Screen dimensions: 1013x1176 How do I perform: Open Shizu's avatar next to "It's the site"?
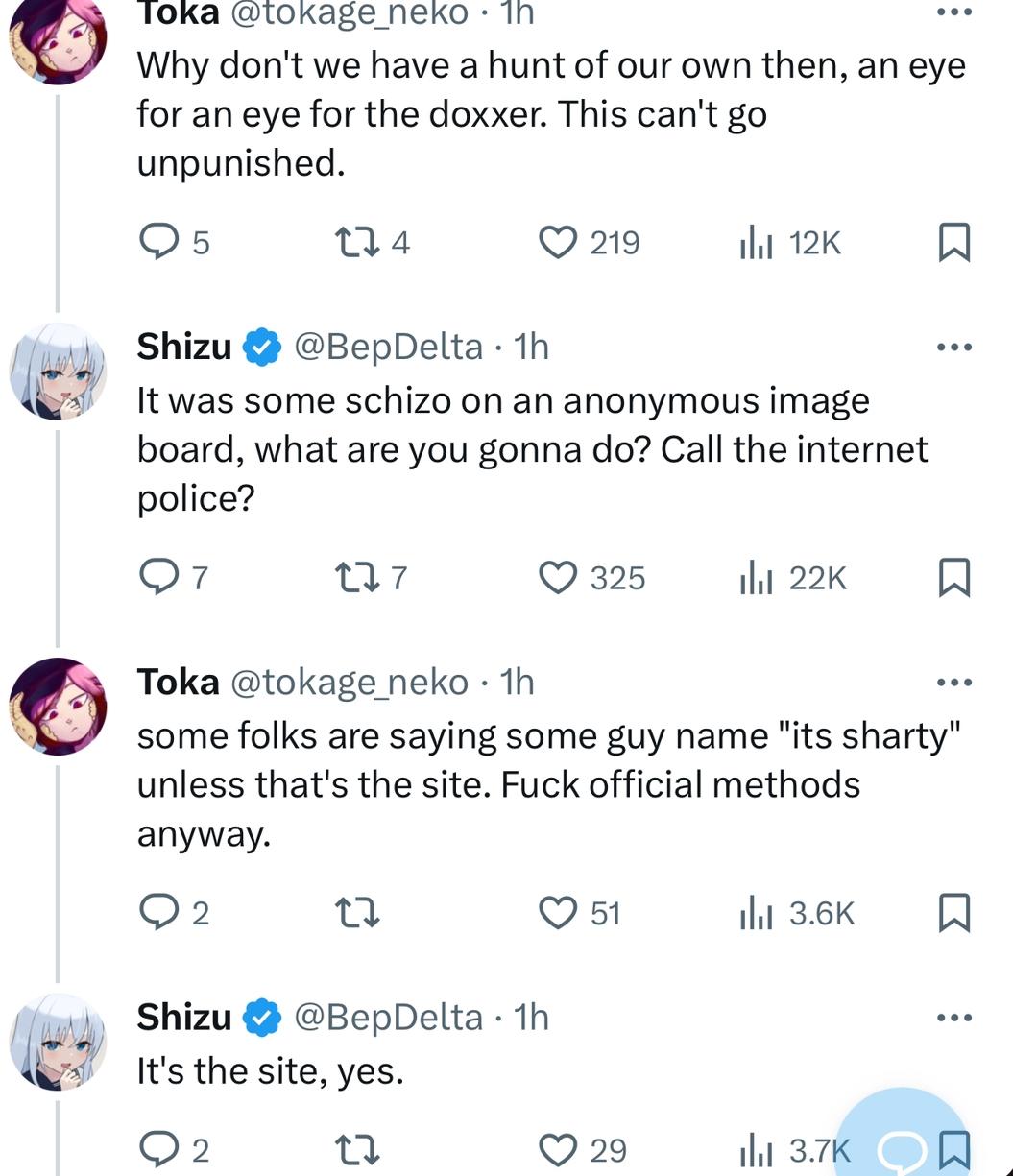pyautogui.click(x=58, y=1043)
